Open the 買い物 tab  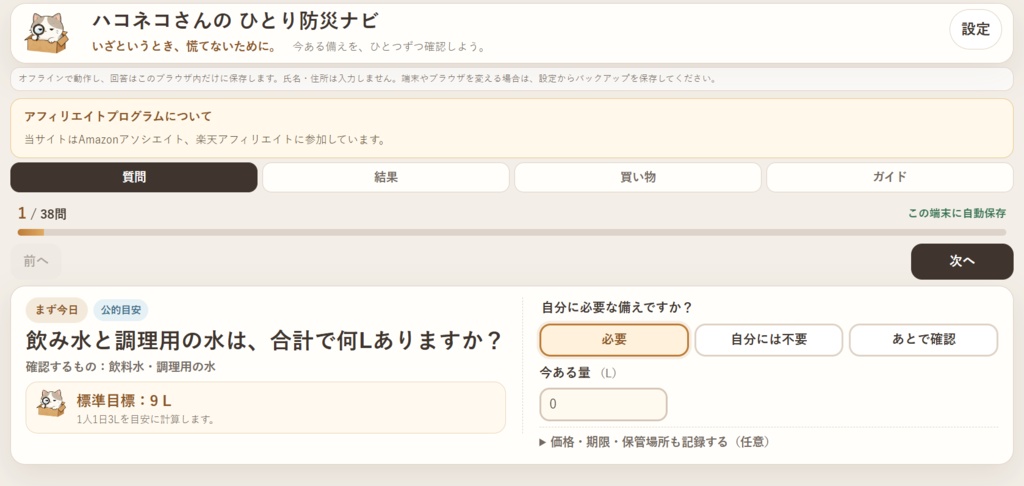[638, 177]
